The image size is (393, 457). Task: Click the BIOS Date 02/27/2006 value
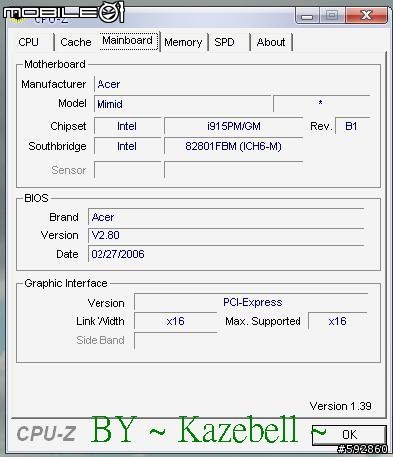(226, 254)
